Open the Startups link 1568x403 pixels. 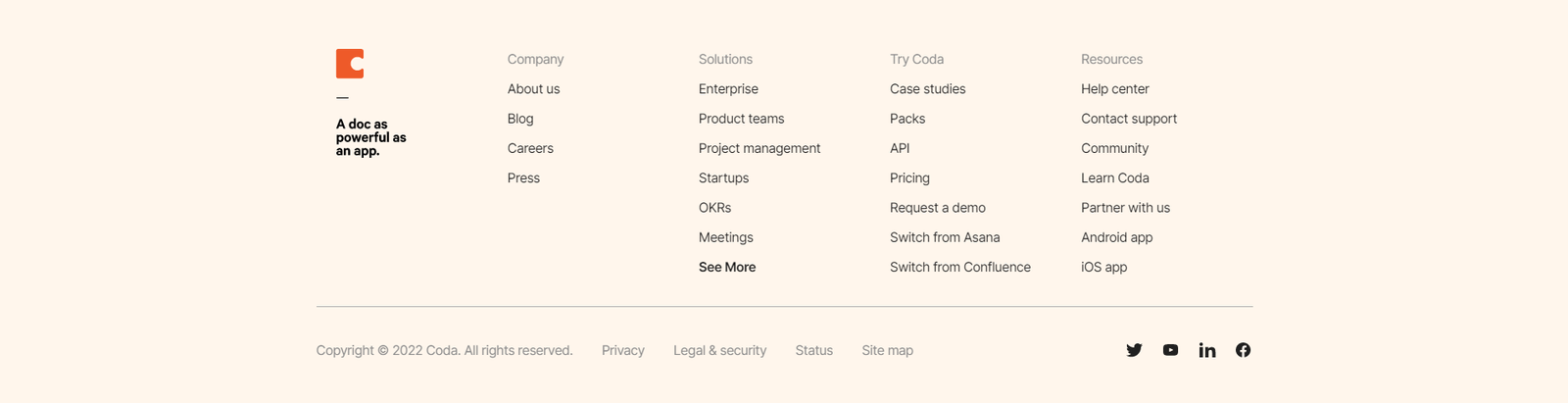[x=723, y=178]
